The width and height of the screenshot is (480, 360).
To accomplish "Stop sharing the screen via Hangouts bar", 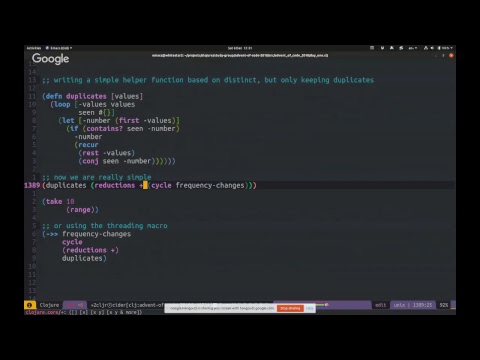I will point(290,308).
